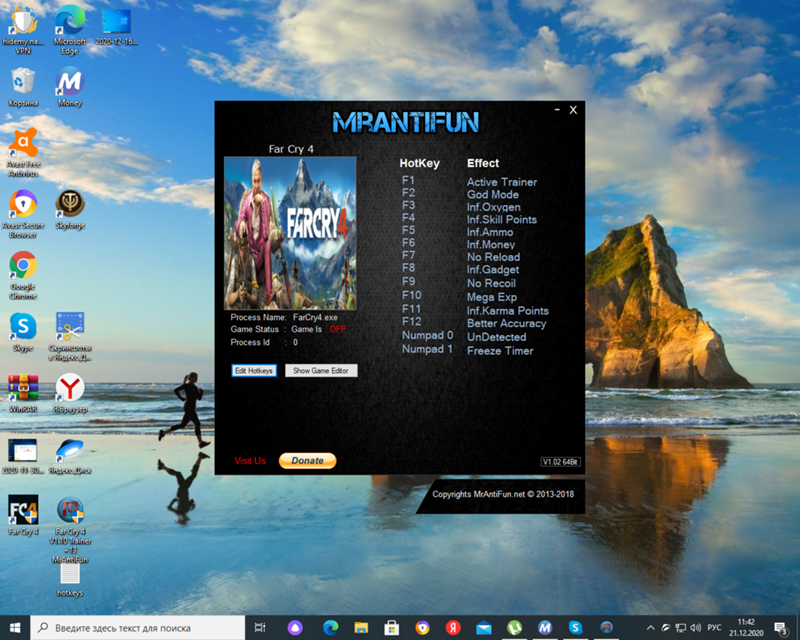This screenshot has height=640, width=800.
Task: Open uTorrent from the taskbar
Action: coord(514,628)
